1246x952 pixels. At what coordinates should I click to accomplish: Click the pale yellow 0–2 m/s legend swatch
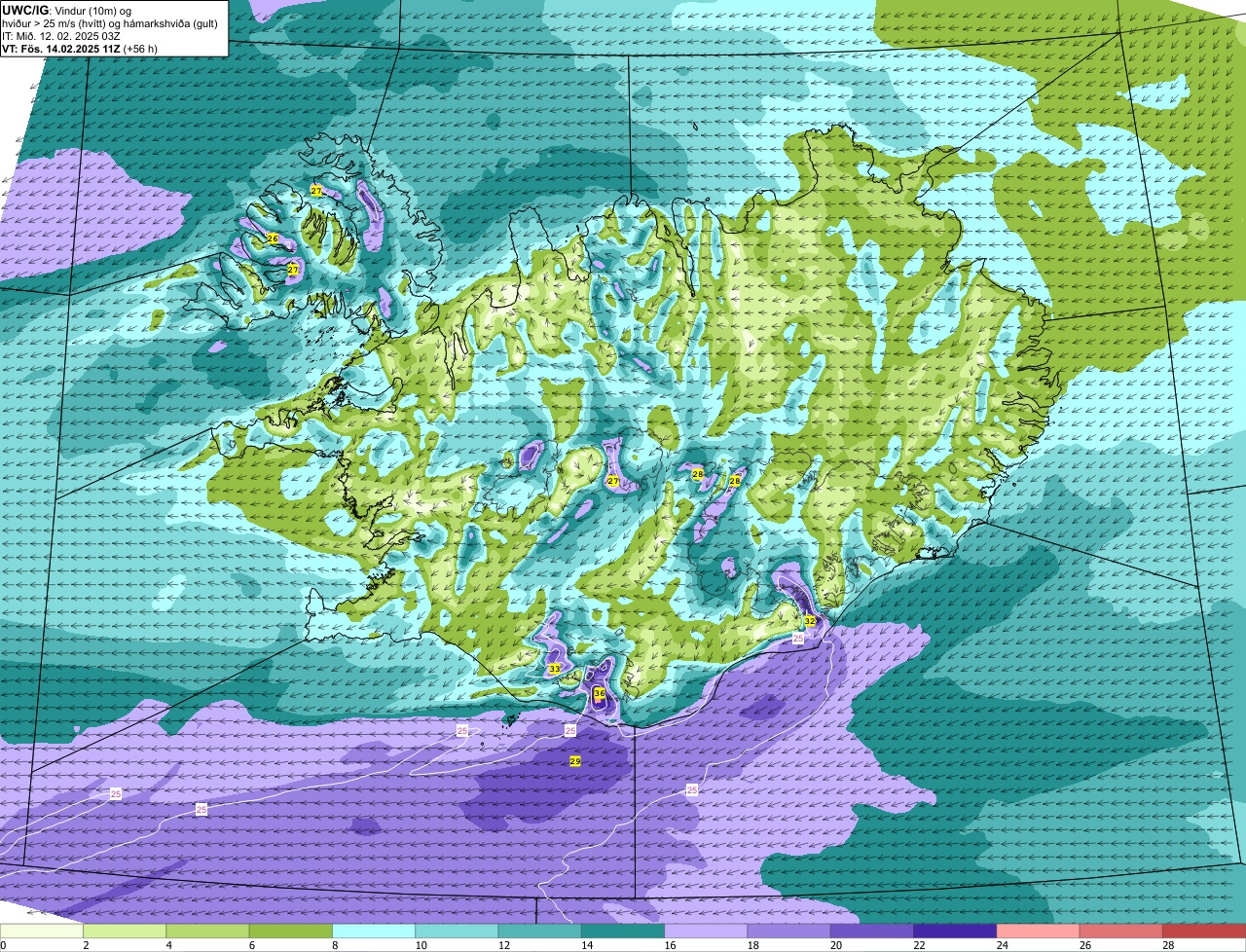click(x=42, y=932)
